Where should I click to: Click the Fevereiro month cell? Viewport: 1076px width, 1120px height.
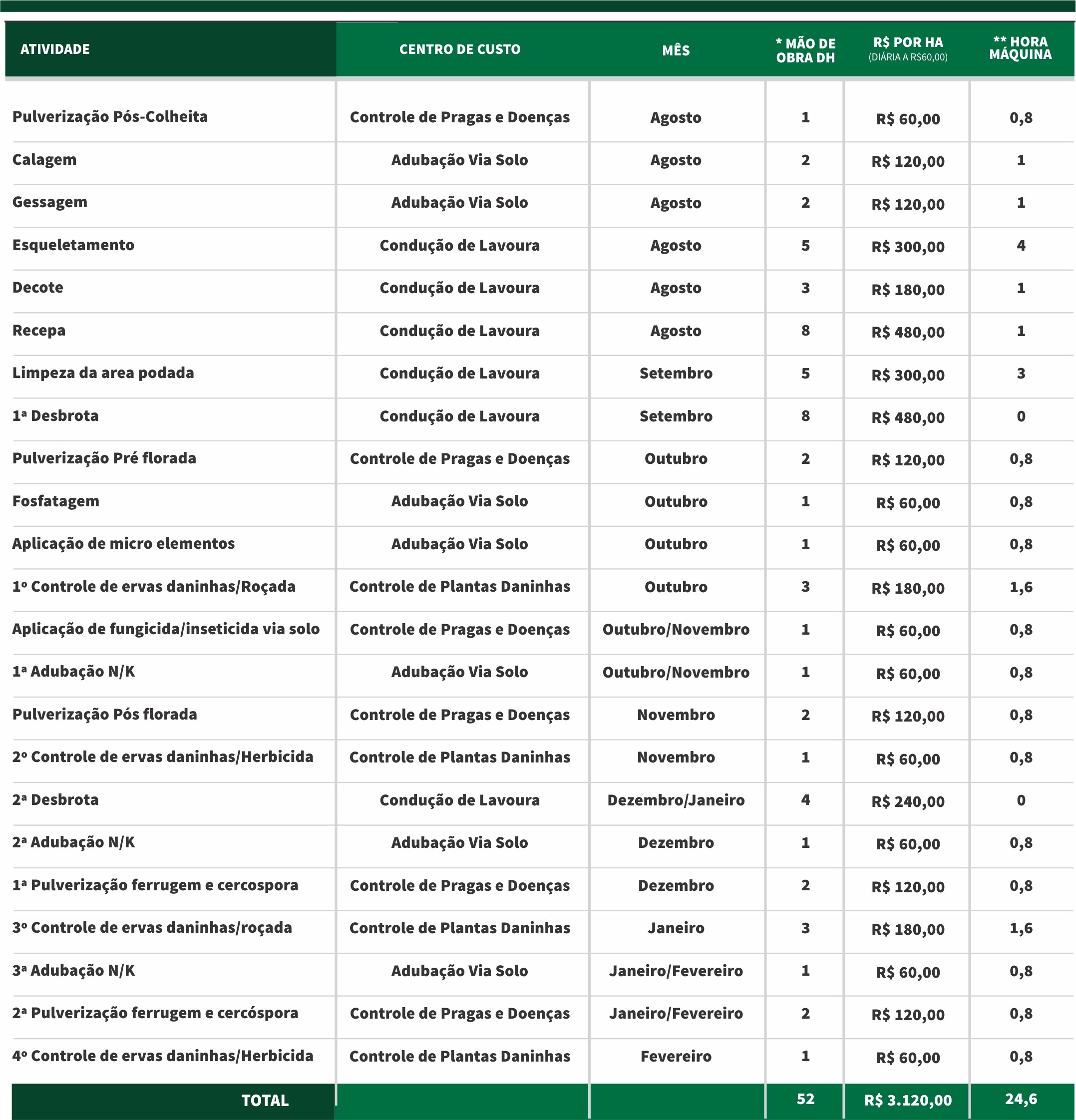coord(676,1056)
